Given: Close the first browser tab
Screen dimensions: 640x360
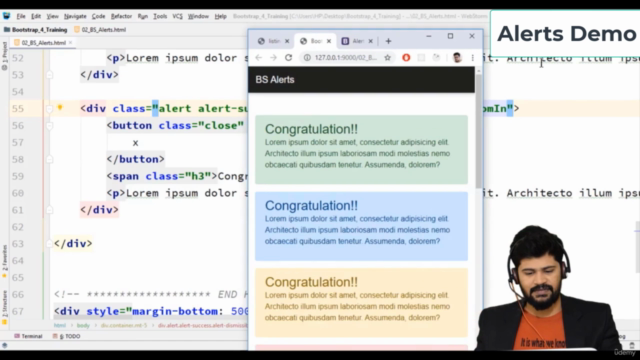Looking at the screenshot, I should (287, 41).
